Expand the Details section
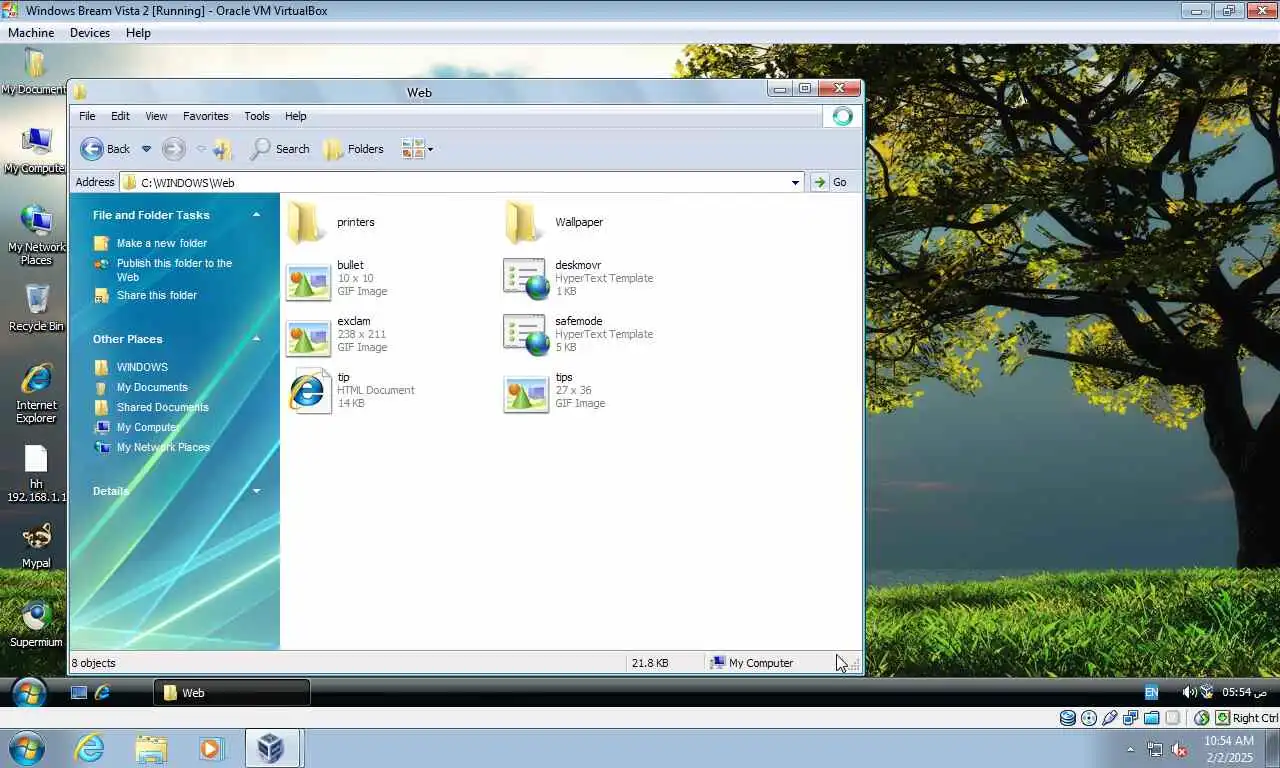The image size is (1280, 768). (256, 491)
